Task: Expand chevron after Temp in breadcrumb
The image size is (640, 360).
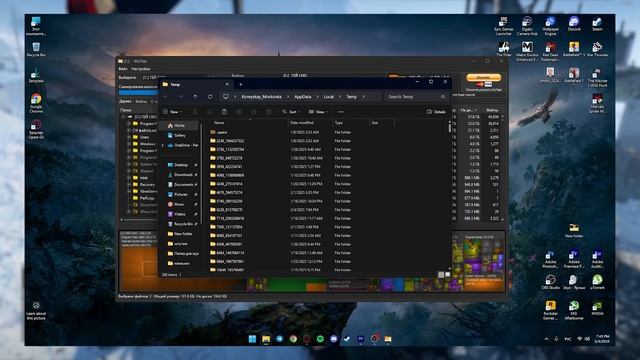Action: click(x=363, y=97)
